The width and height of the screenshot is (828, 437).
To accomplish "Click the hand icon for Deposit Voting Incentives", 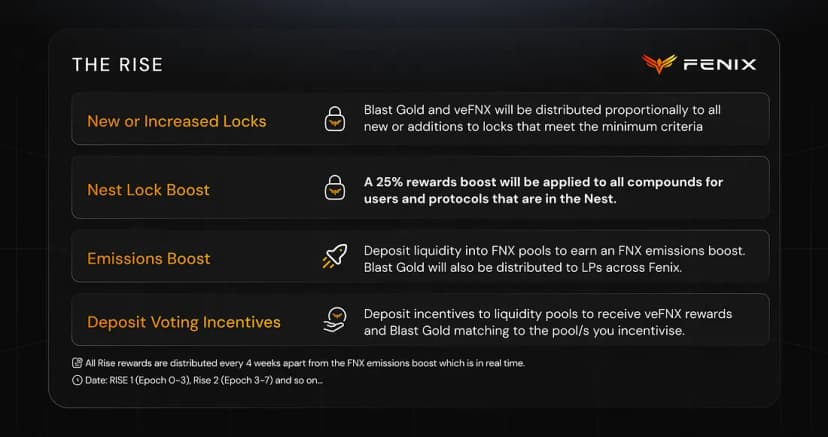I will [334, 321].
